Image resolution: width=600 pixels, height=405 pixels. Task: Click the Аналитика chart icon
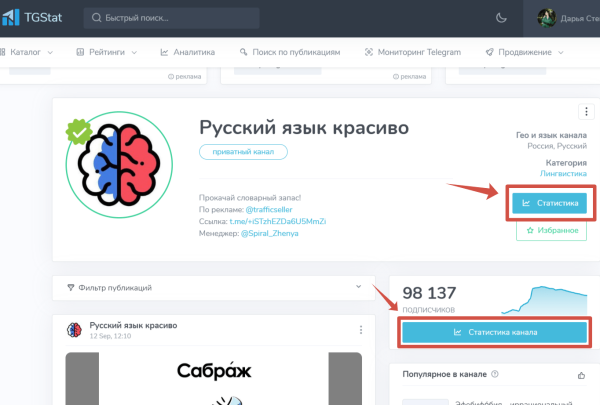164,52
